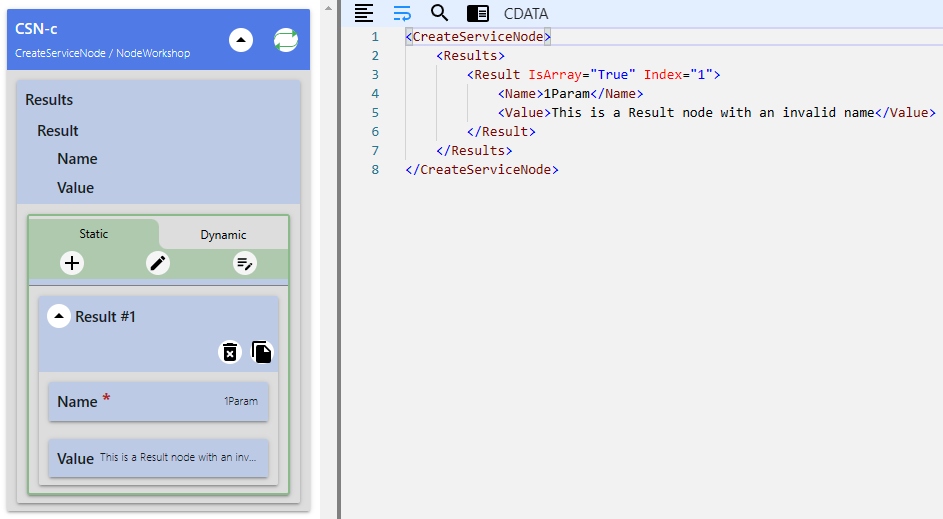The width and height of the screenshot is (943, 519).
Task: Click the format align text icon
Action: (x=364, y=13)
